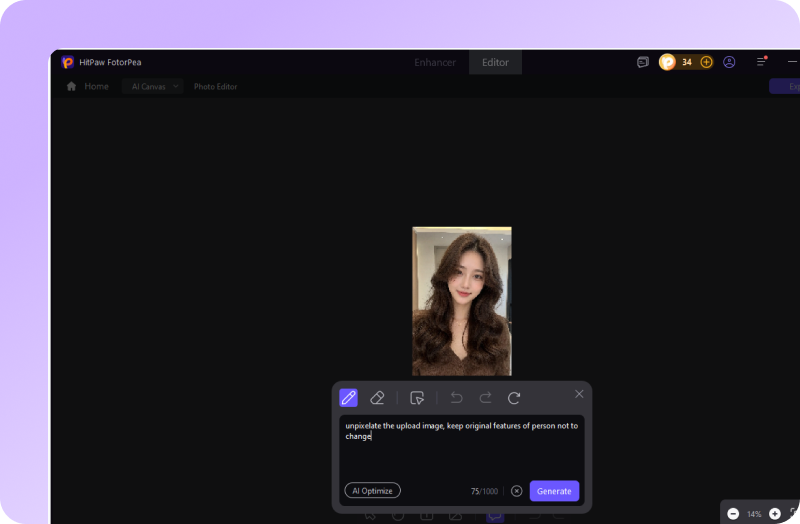Open the user account profile icon
Viewport: 800px width, 524px height.
[729, 62]
